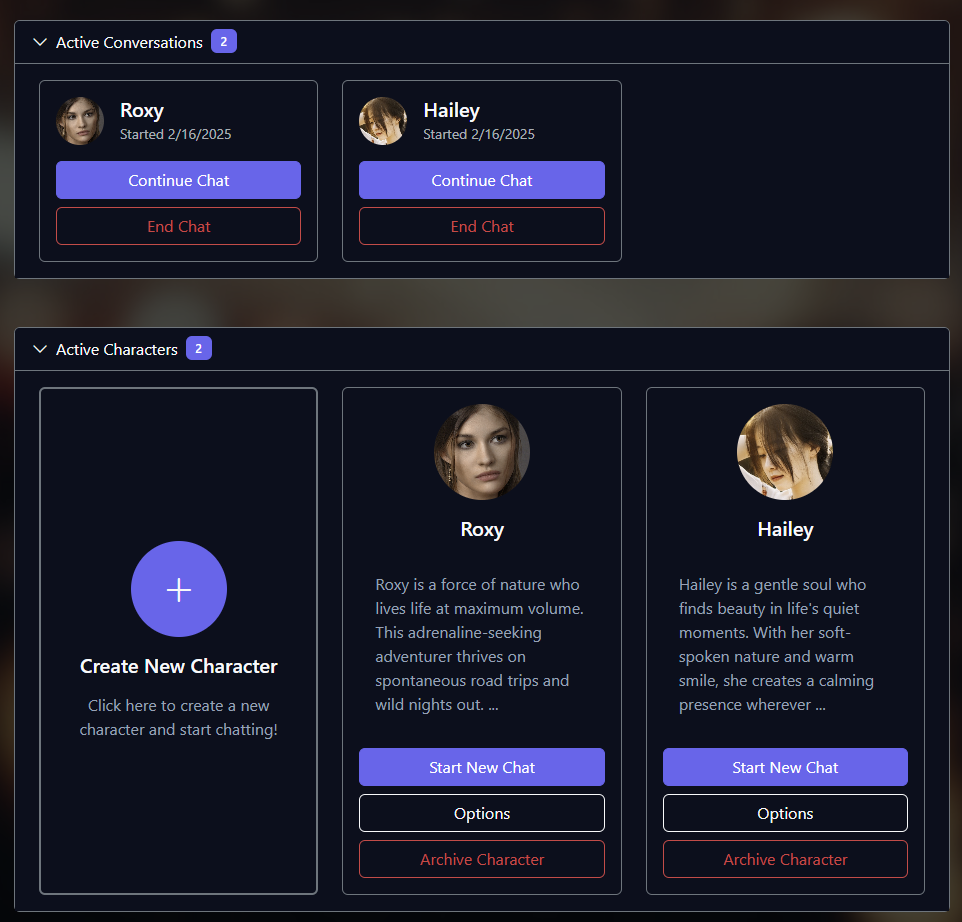Continue chat with Hailey
Screen dimensions: 962x922
point(482,180)
